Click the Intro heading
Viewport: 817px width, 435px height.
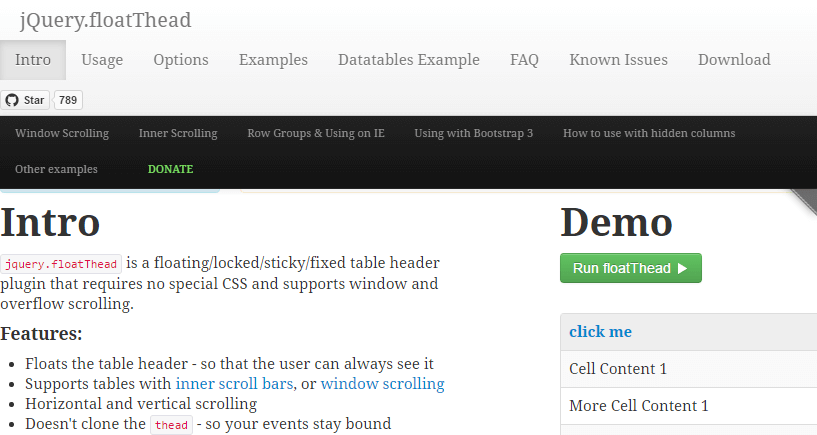click(50, 223)
